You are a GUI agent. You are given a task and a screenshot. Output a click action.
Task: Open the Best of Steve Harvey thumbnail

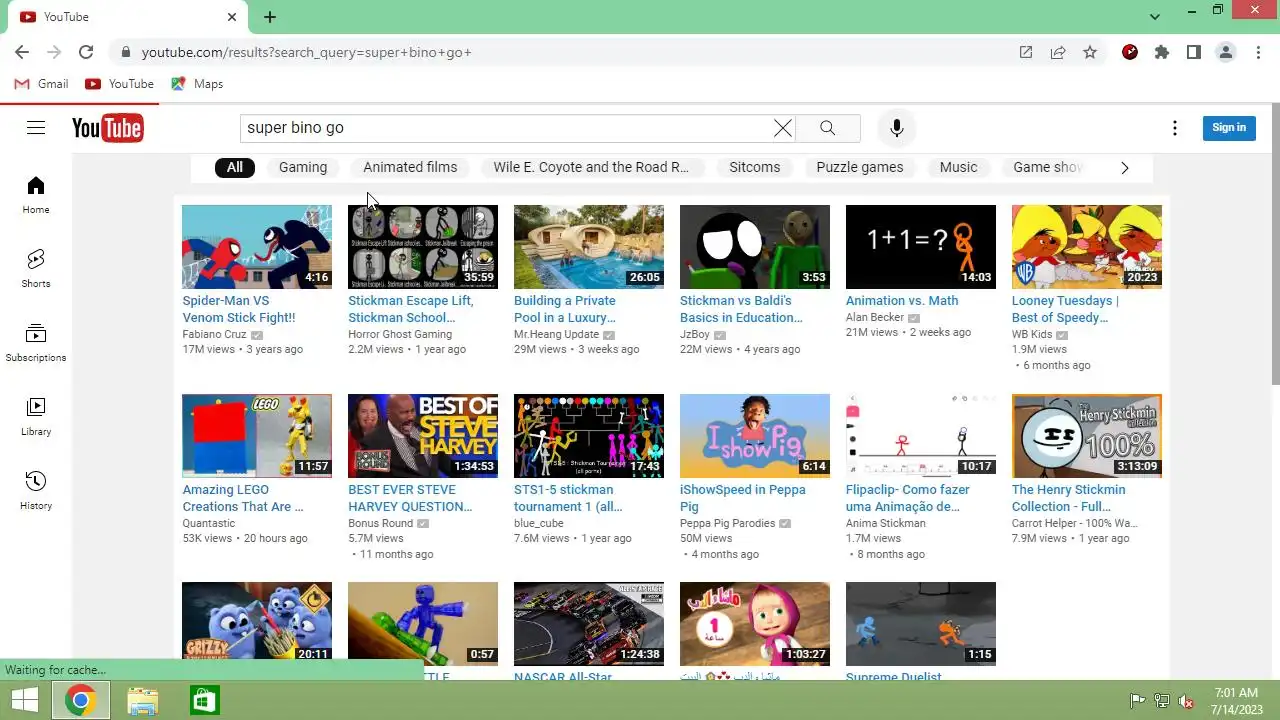[x=423, y=436]
